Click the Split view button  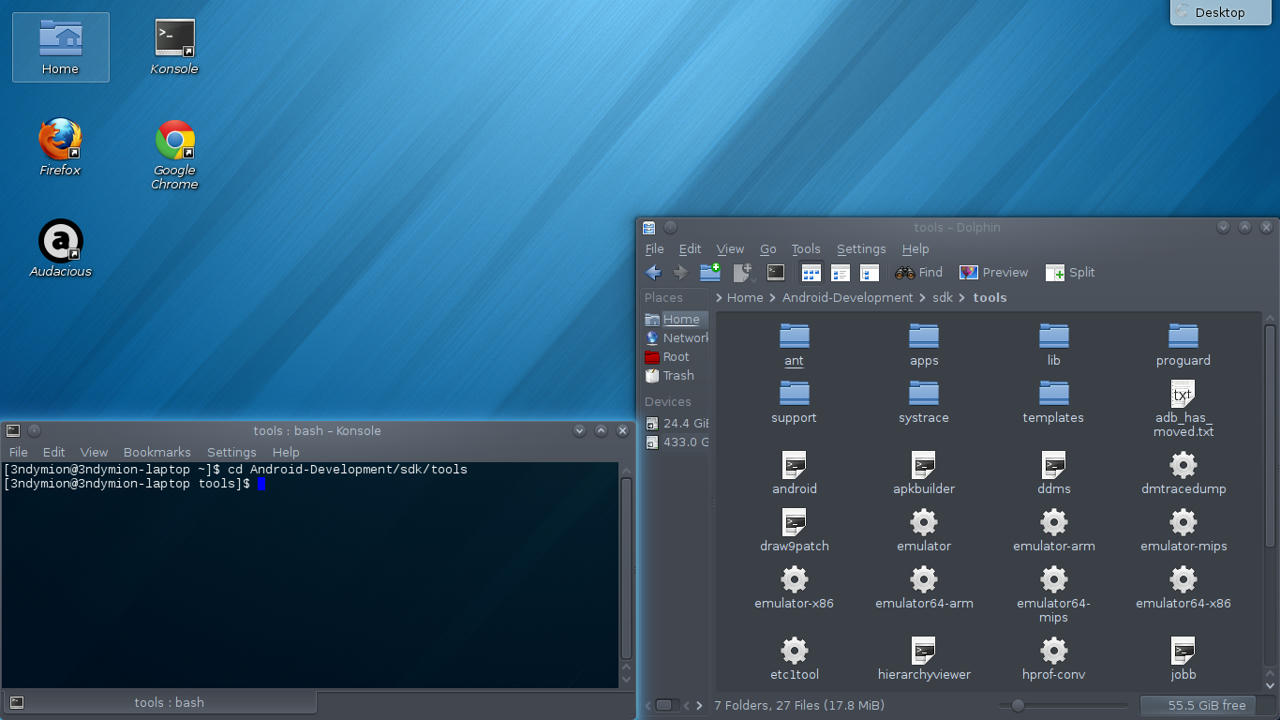point(1070,272)
